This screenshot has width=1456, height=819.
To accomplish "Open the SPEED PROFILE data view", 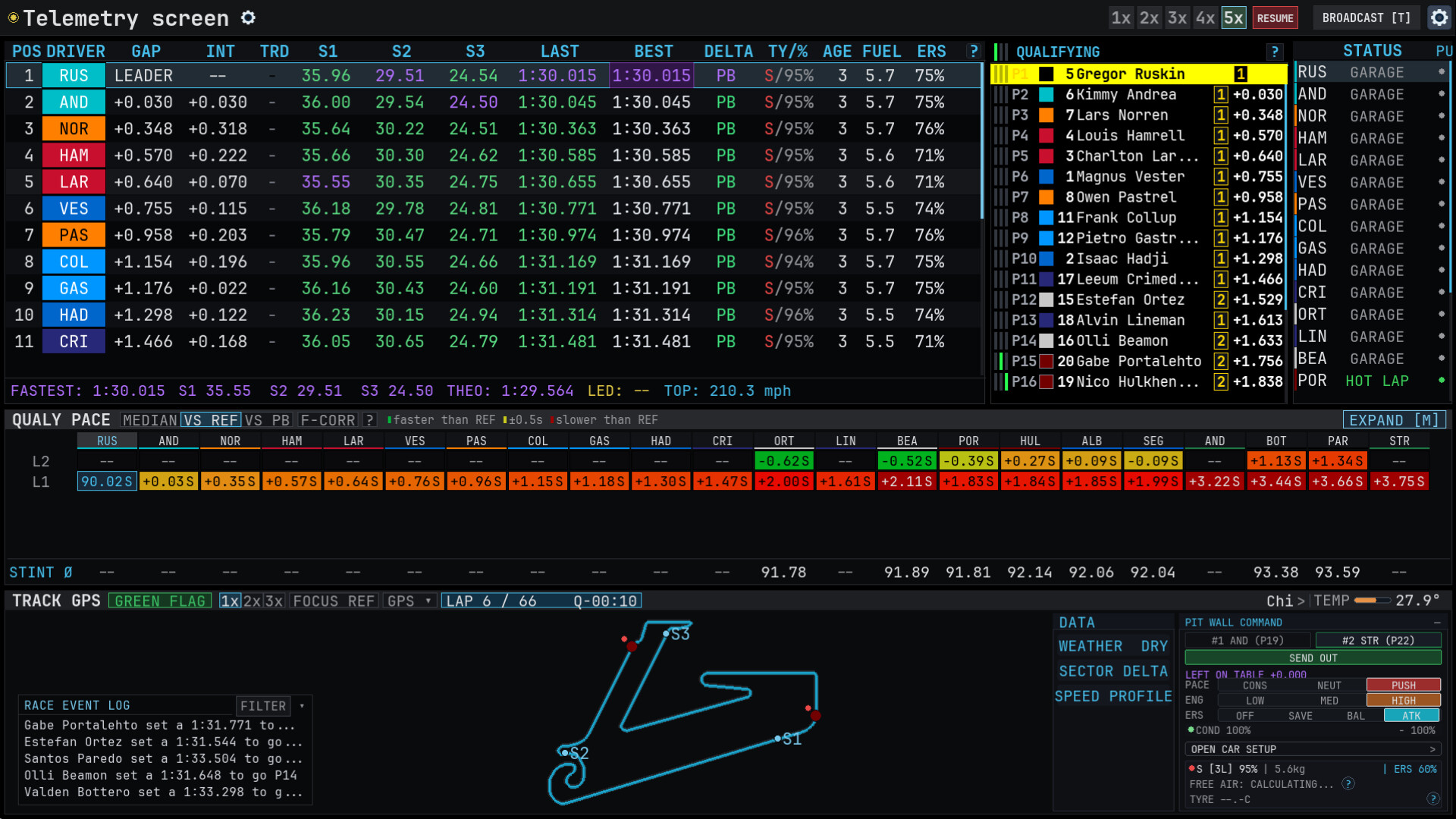I will pos(1112,696).
